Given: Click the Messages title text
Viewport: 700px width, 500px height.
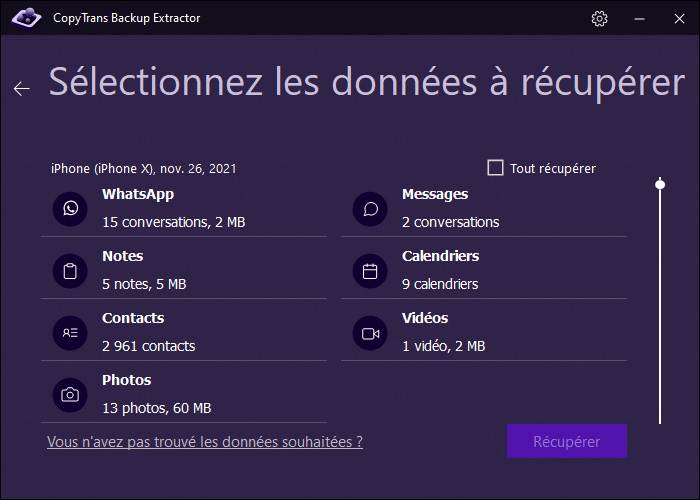Looking at the screenshot, I should point(435,195).
